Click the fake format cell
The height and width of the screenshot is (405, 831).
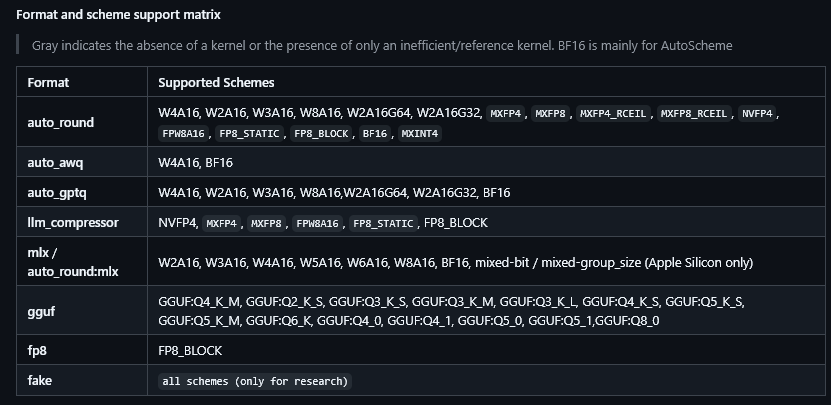82,380
